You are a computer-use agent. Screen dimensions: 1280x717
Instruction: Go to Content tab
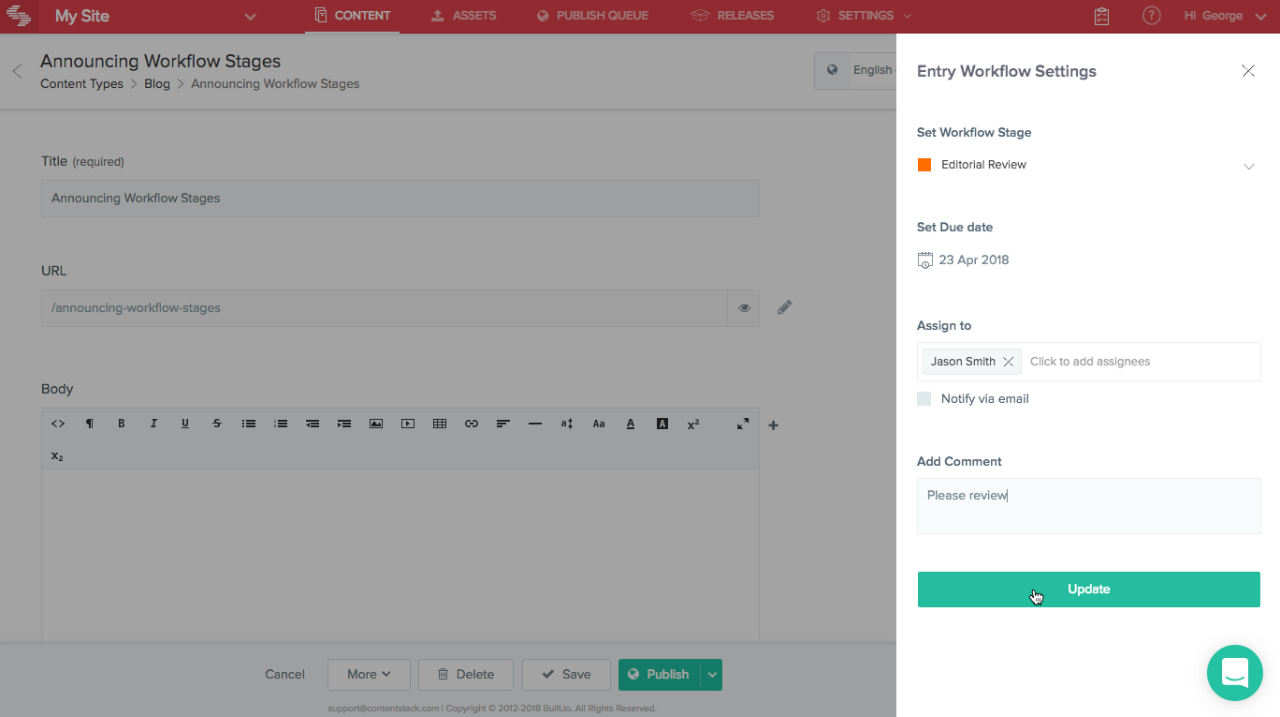point(352,16)
